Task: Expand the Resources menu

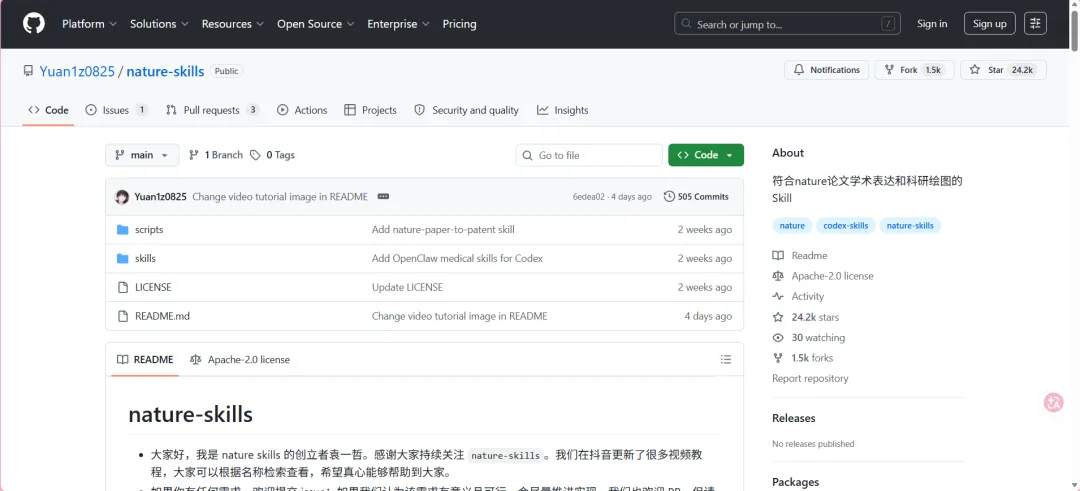Action: (233, 23)
